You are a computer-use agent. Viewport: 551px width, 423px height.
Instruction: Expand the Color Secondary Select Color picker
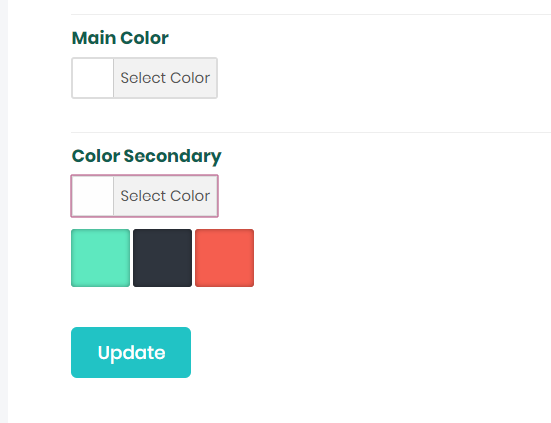tap(144, 196)
